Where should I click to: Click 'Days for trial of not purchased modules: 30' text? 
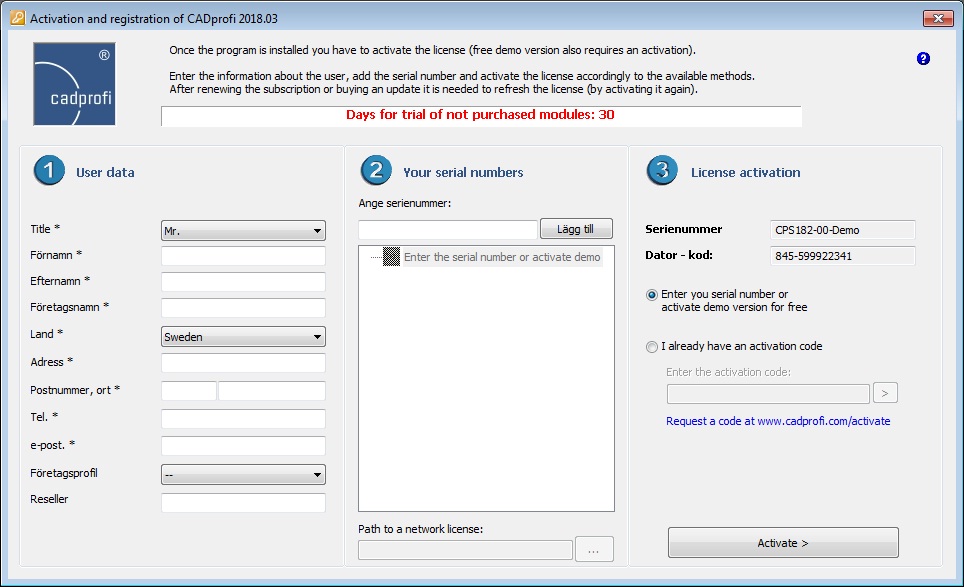(480, 115)
